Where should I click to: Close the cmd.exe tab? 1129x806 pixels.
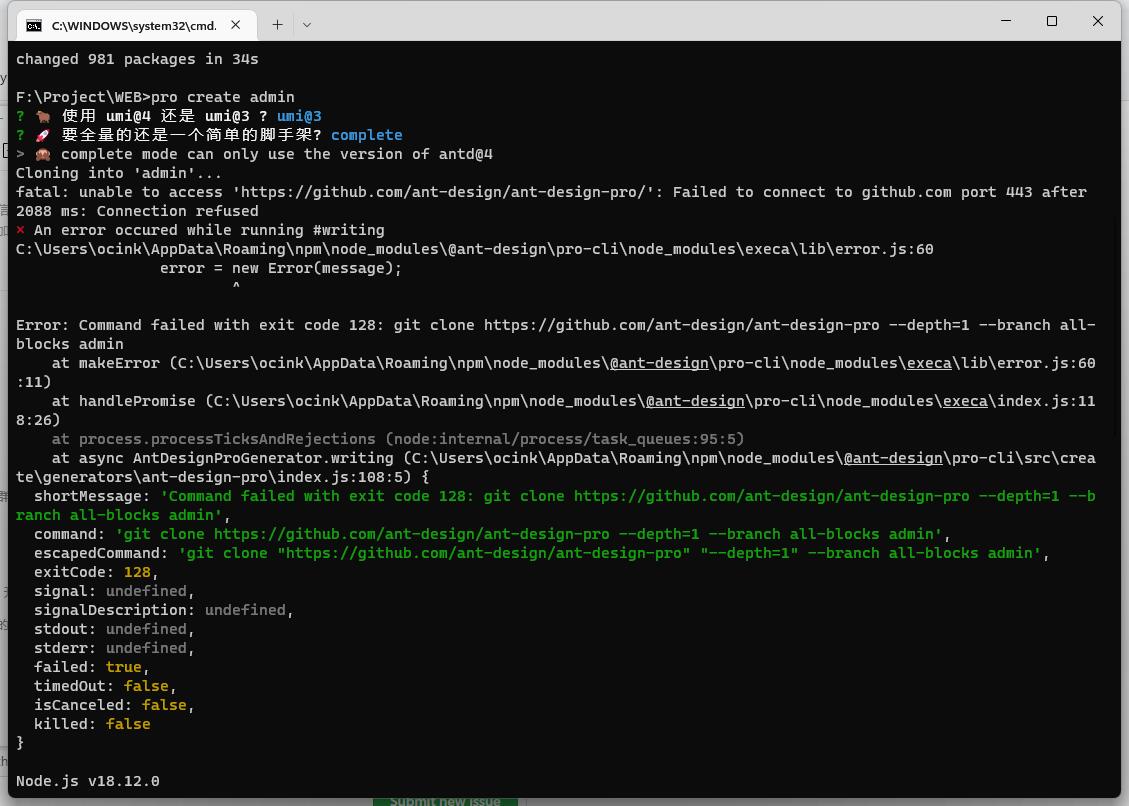(235, 24)
